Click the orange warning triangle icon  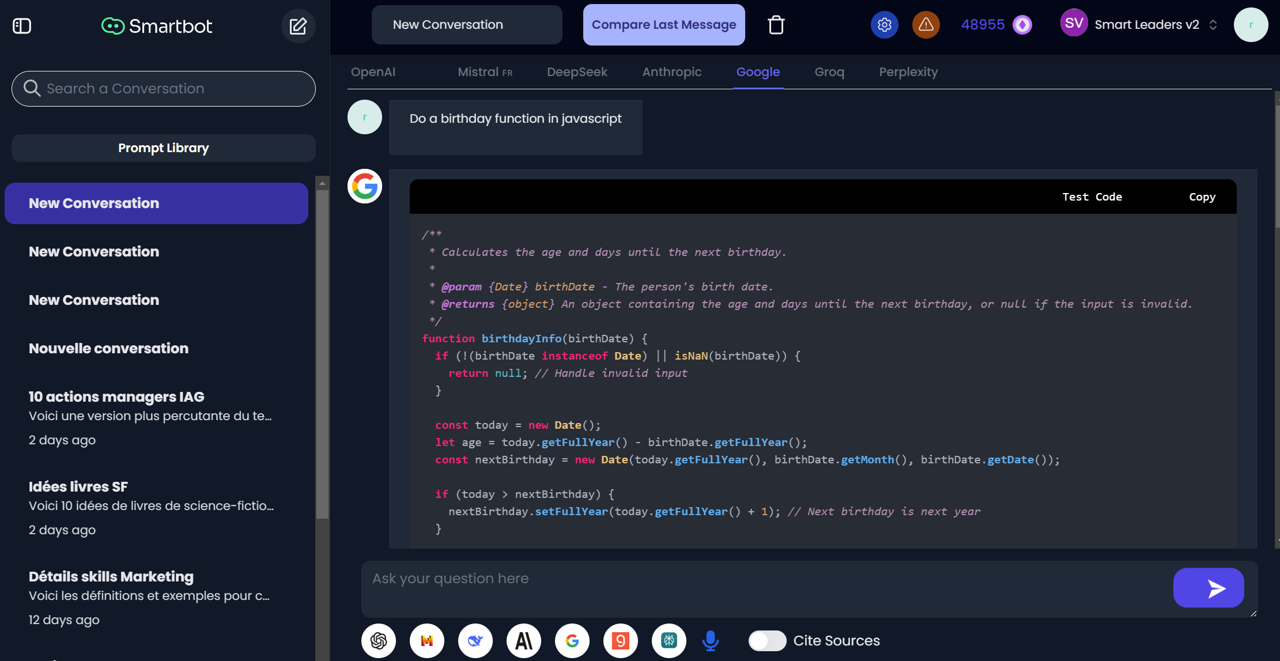point(926,25)
